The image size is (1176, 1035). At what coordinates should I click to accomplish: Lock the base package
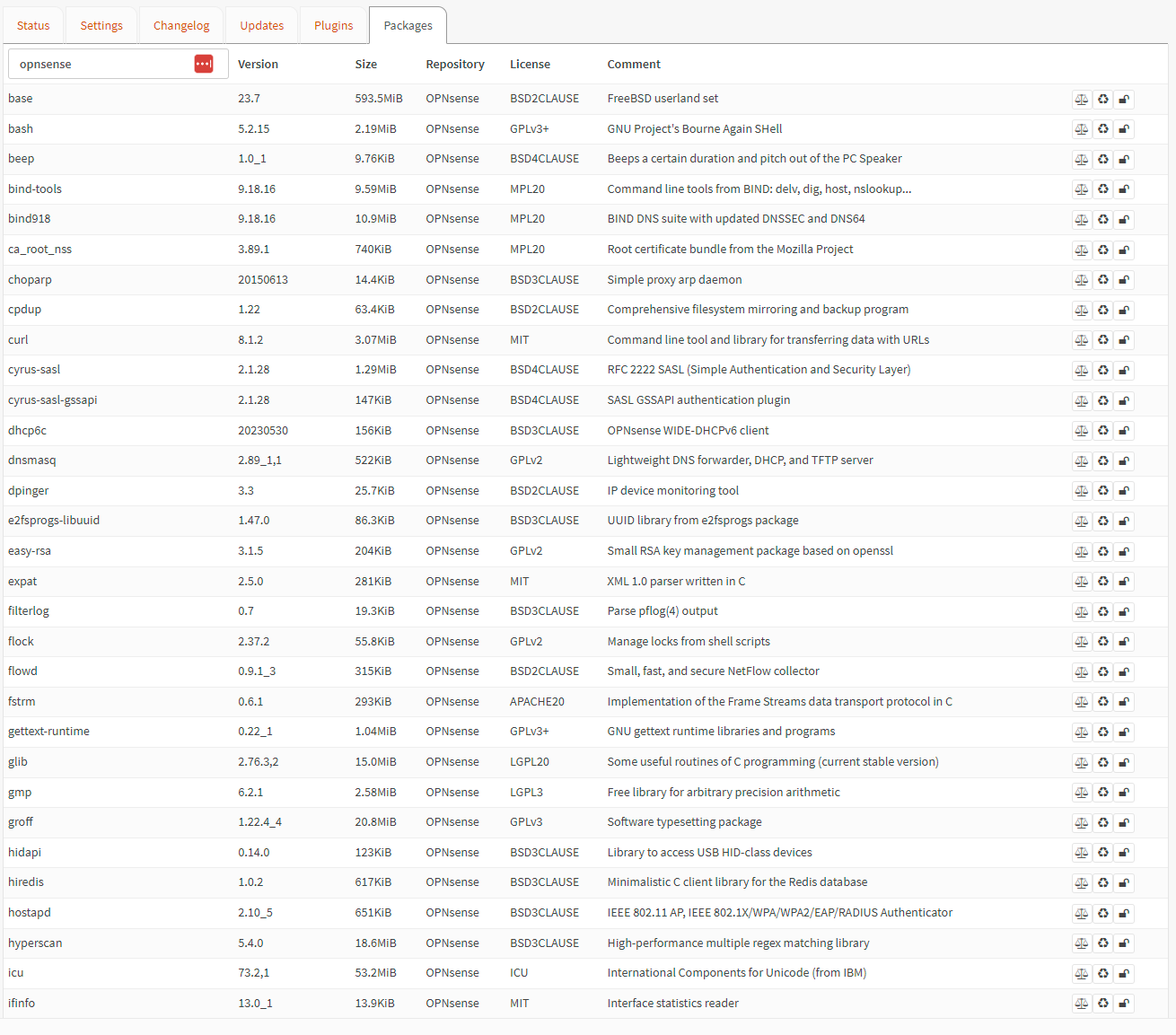click(1124, 100)
